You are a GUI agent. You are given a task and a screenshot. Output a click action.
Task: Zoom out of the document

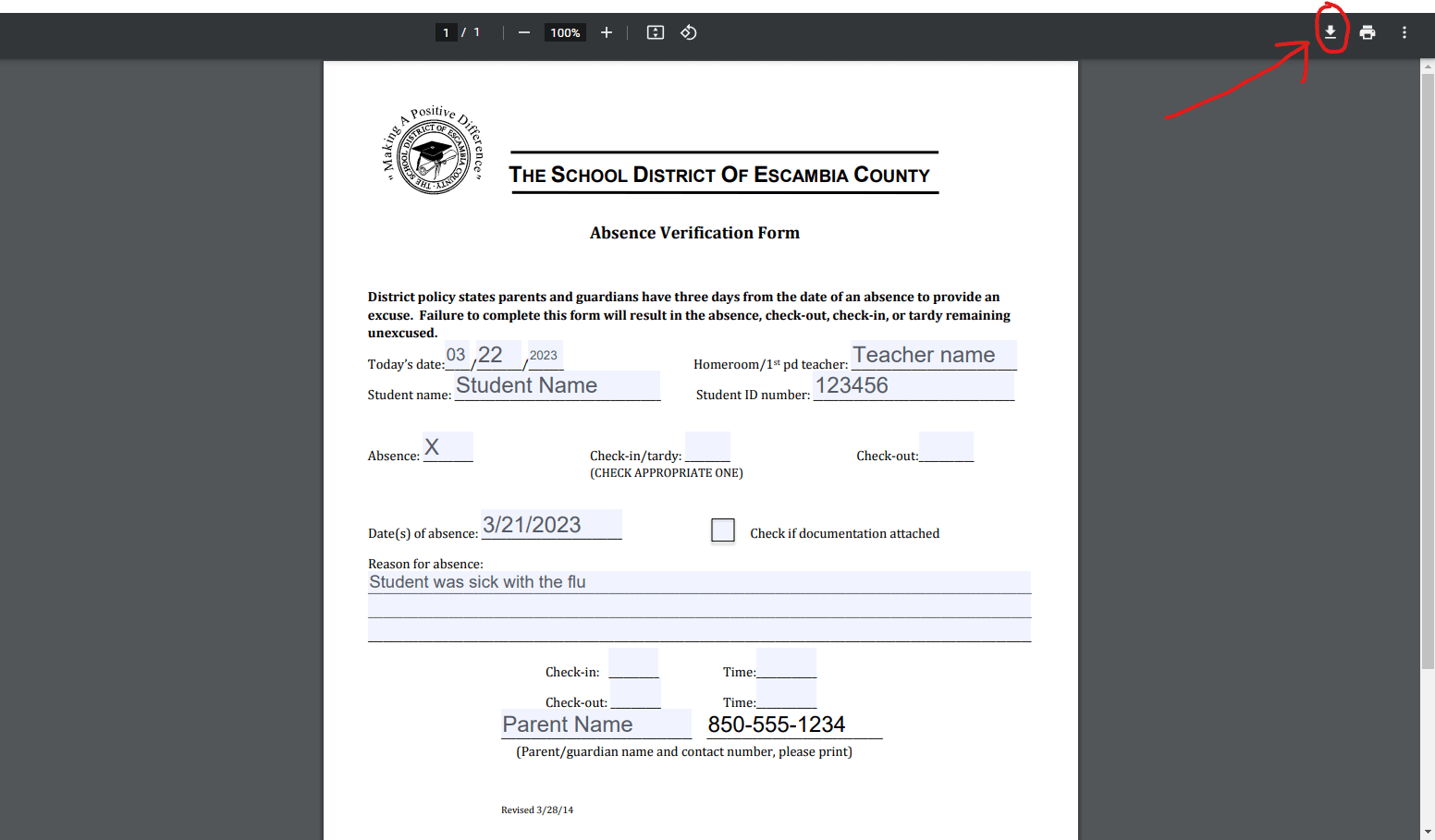pyautogui.click(x=524, y=32)
